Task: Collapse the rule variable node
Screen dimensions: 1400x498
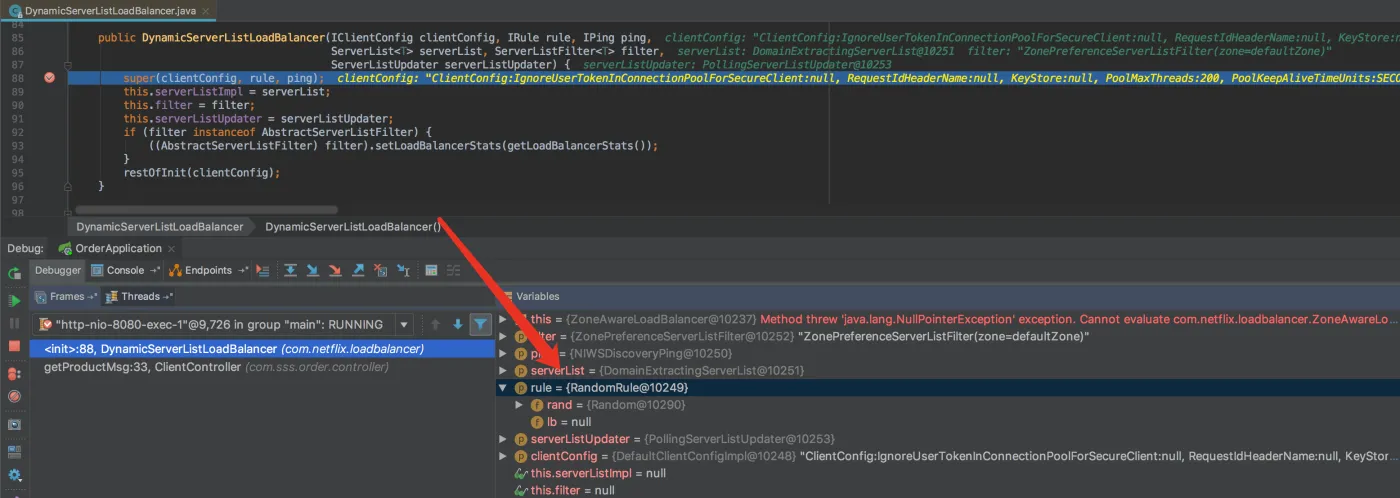Action: [503, 388]
